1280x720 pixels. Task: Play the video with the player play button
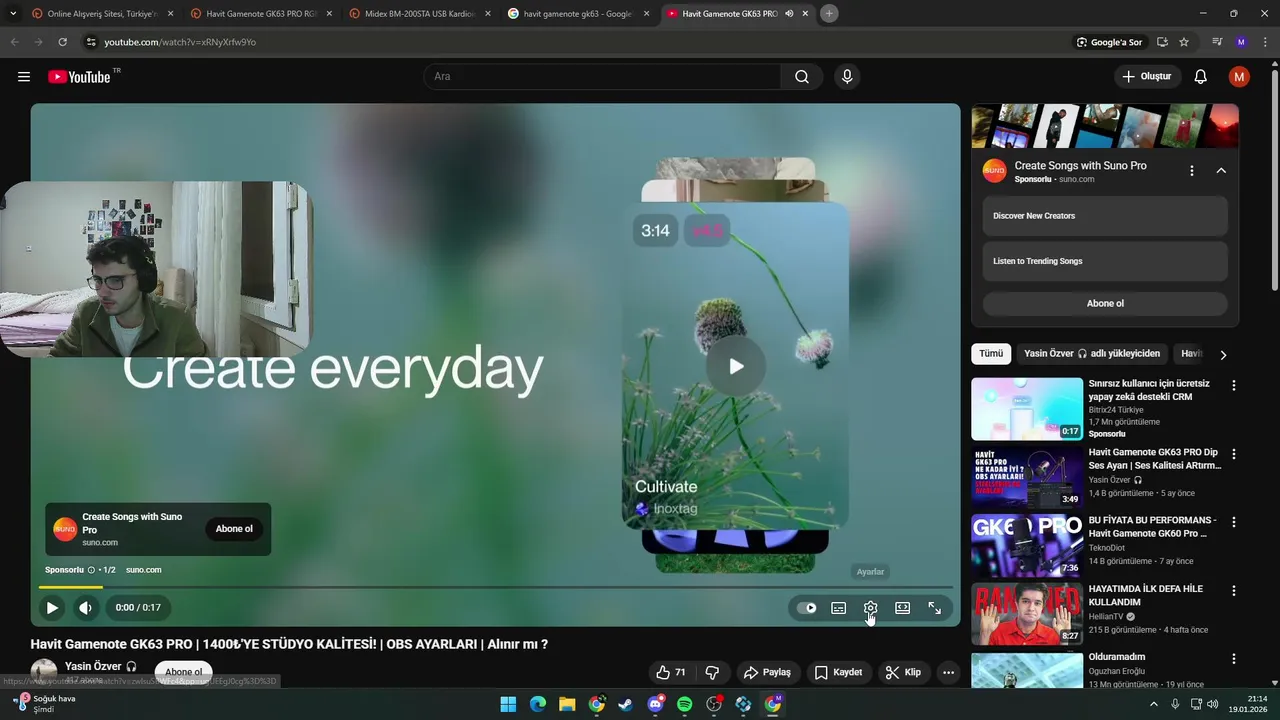pos(52,607)
